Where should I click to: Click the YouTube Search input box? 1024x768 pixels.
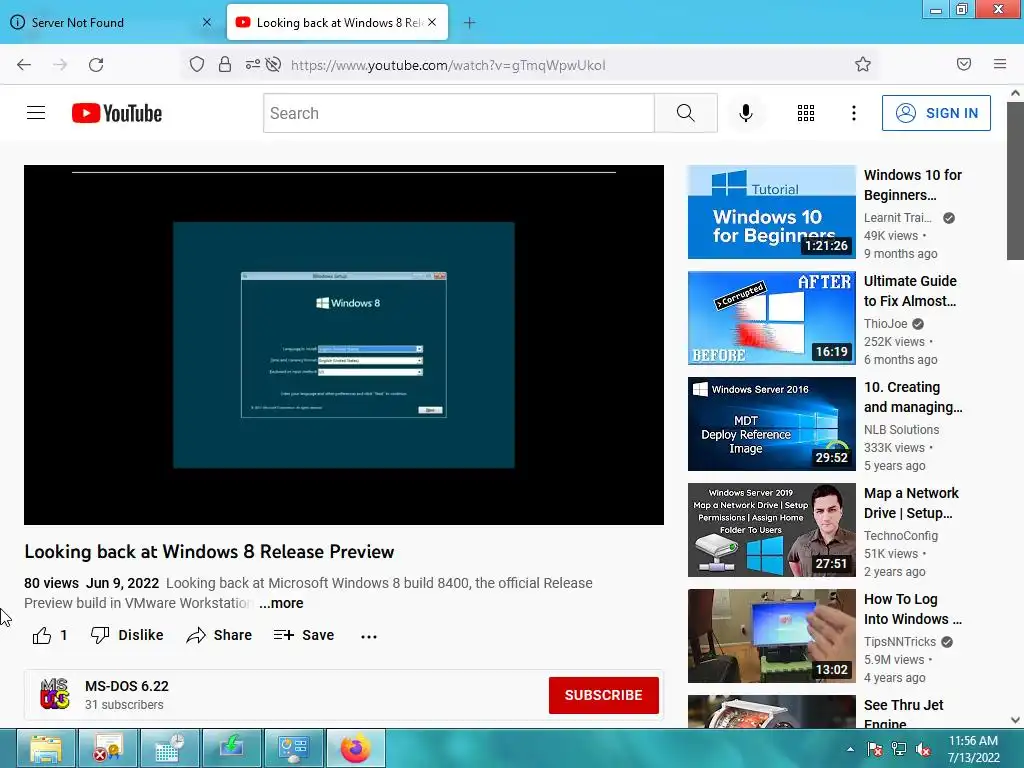pyautogui.click(x=459, y=113)
